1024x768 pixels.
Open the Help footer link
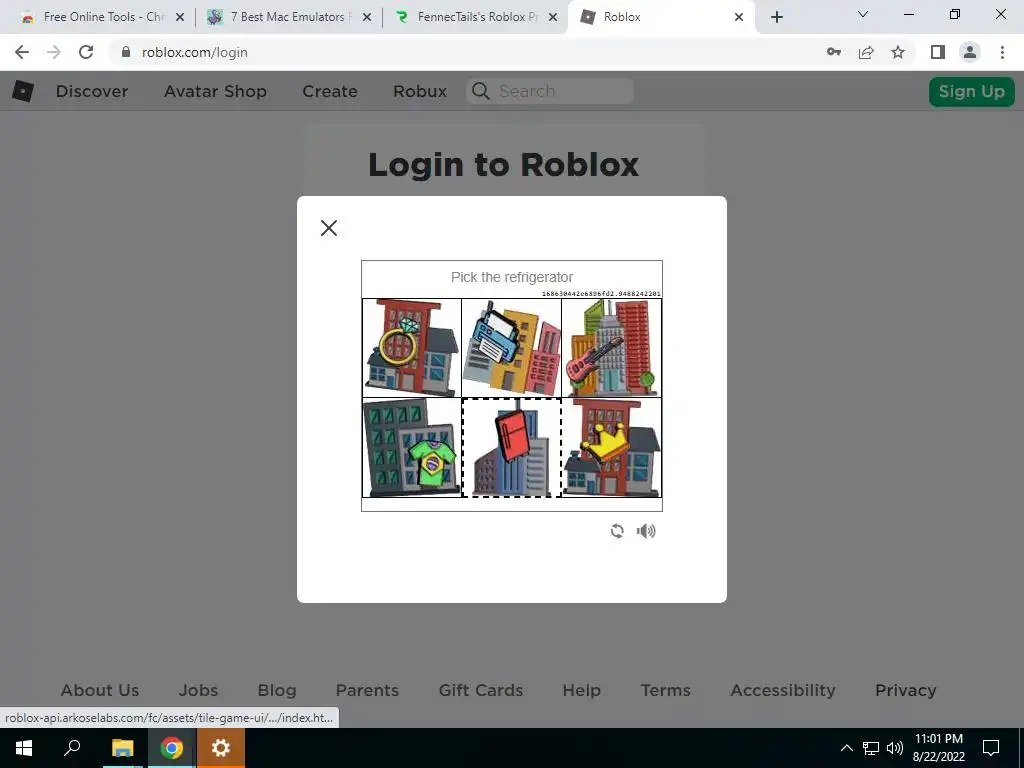tap(582, 690)
